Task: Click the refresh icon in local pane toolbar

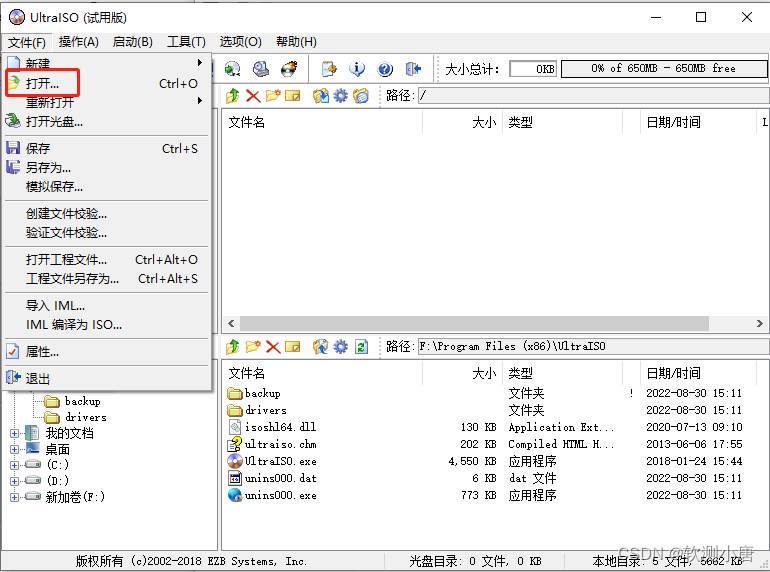Action: click(x=361, y=347)
